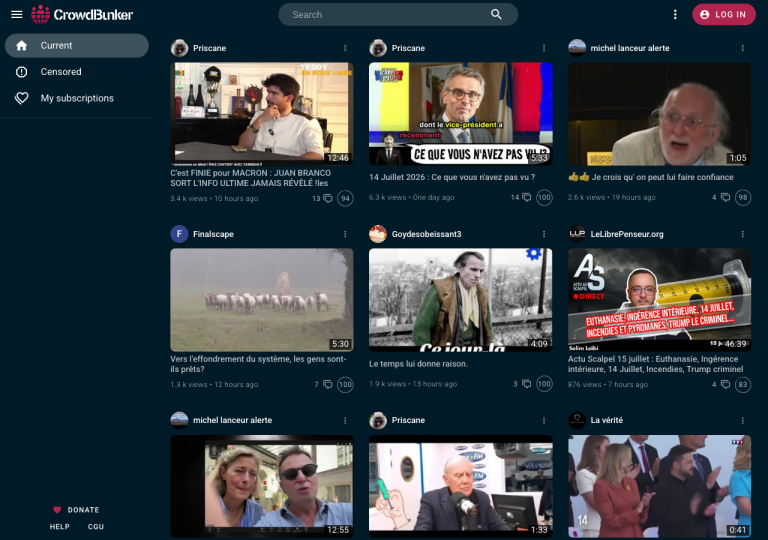The width and height of the screenshot is (768, 540).
Task: Open options menu for LeLibrePenseur.org card
Action: click(743, 234)
